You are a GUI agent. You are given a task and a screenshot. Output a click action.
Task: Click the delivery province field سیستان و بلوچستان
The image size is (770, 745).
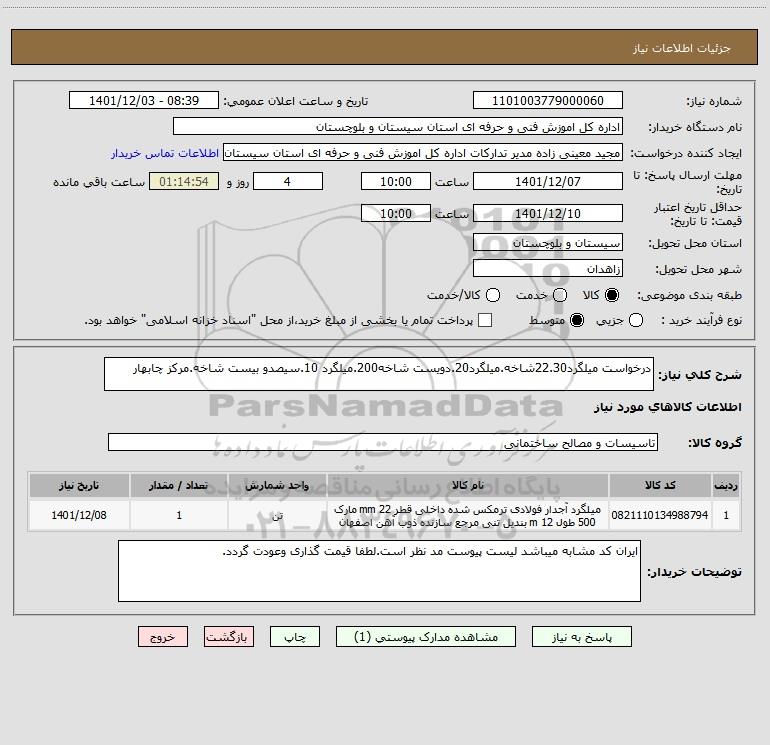pyautogui.click(x=548, y=242)
